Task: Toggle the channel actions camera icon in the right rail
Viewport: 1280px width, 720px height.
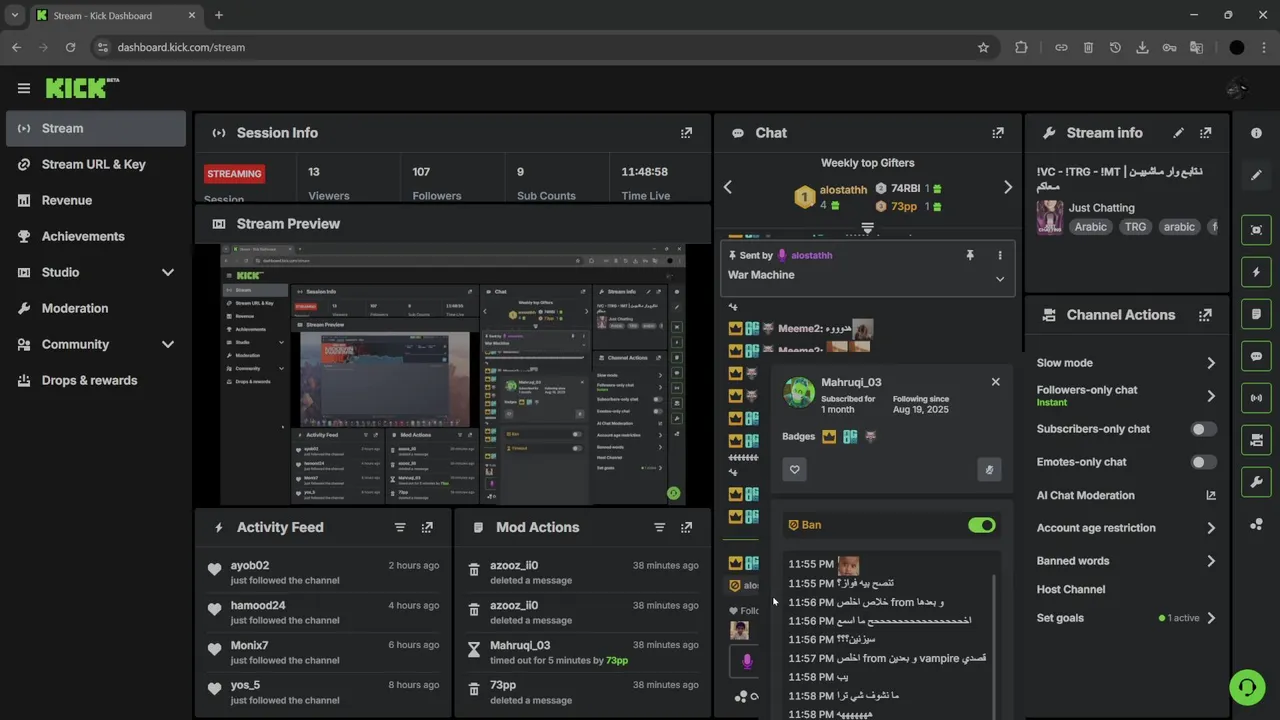Action: 1257,440
